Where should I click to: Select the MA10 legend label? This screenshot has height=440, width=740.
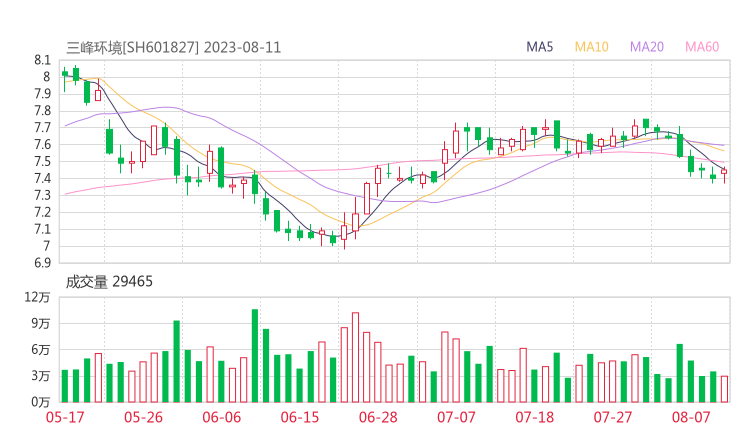(x=591, y=47)
